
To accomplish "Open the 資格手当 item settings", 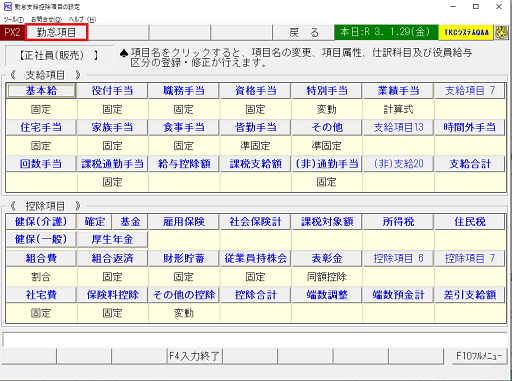I will click(x=255, y=91).
